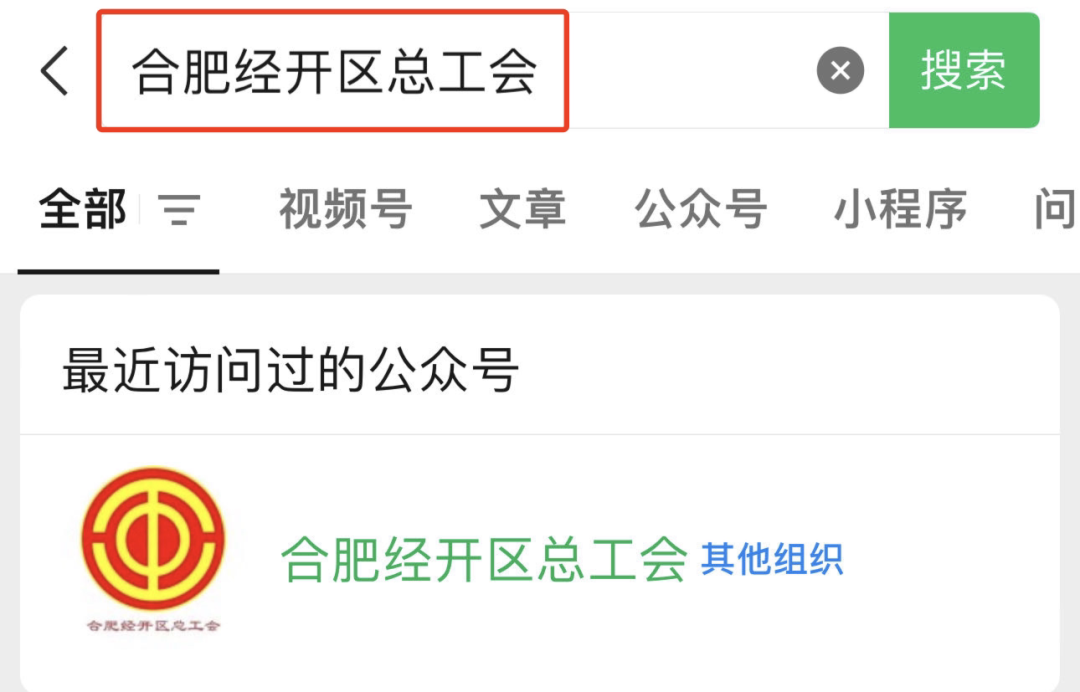
Task: Tap blank space right of 其他组织 in result
Action: coord(951,558)
